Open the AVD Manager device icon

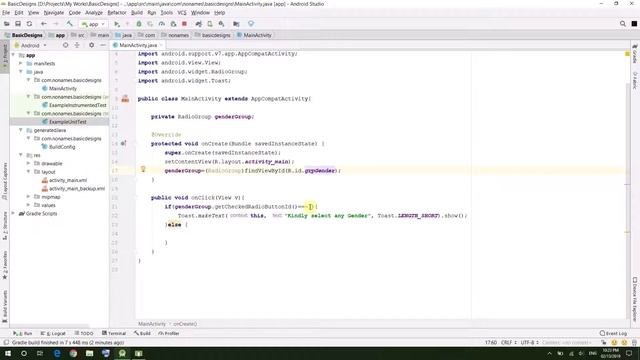[x=210, y=24]
